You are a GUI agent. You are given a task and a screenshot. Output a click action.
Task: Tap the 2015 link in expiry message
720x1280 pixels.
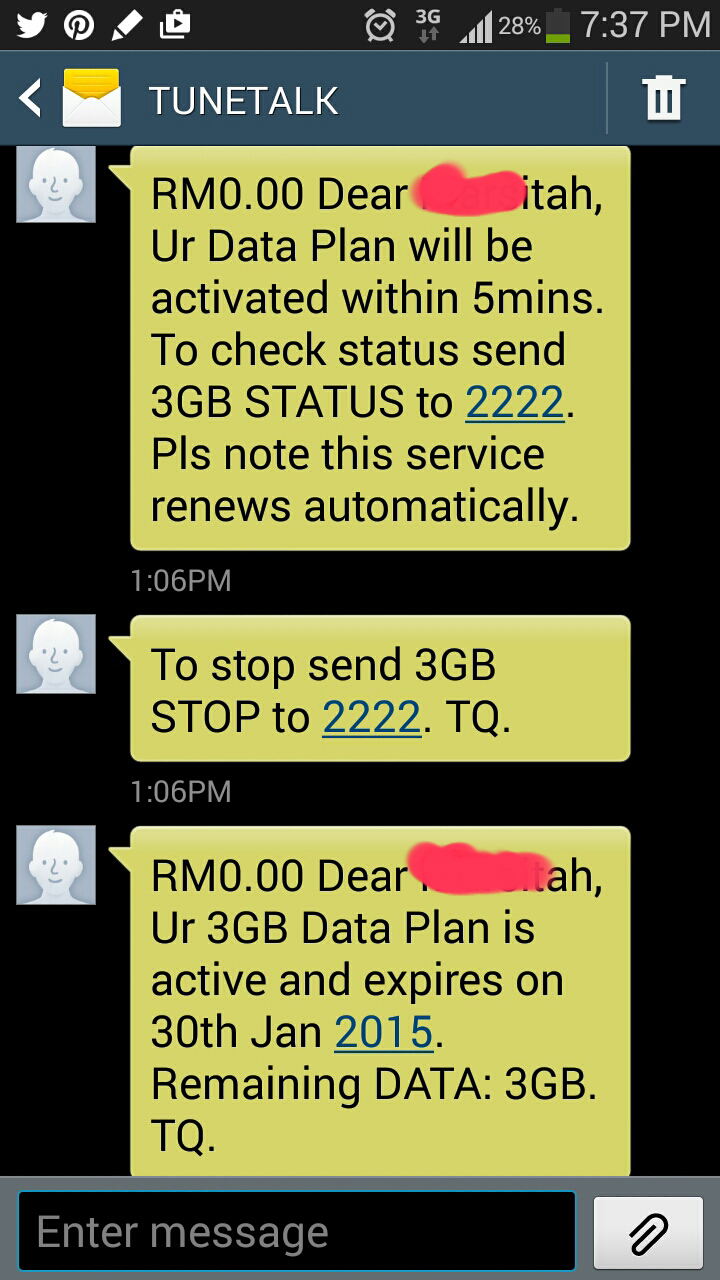coord(384,1032)
